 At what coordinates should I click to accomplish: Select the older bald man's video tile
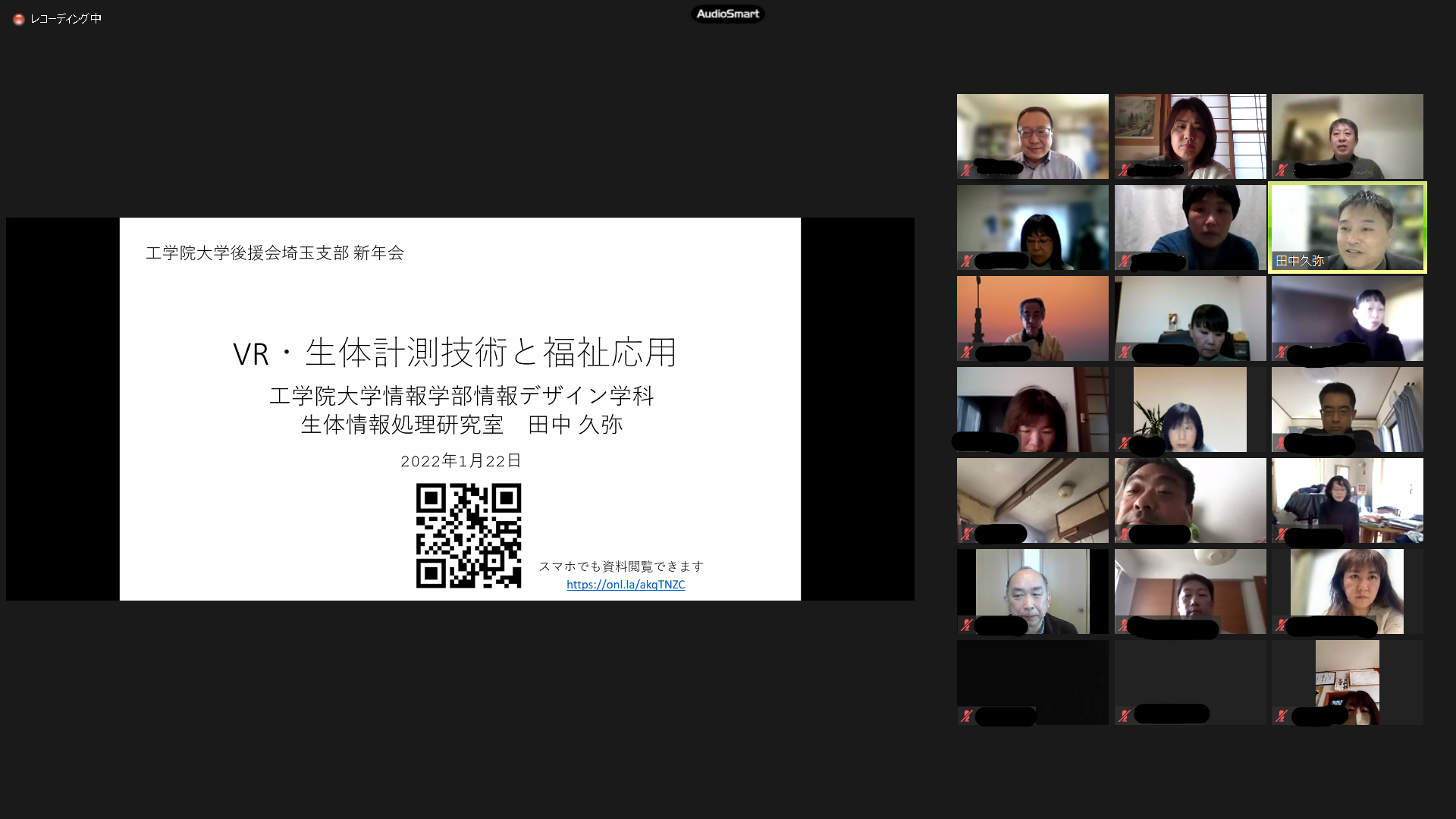1033,591
